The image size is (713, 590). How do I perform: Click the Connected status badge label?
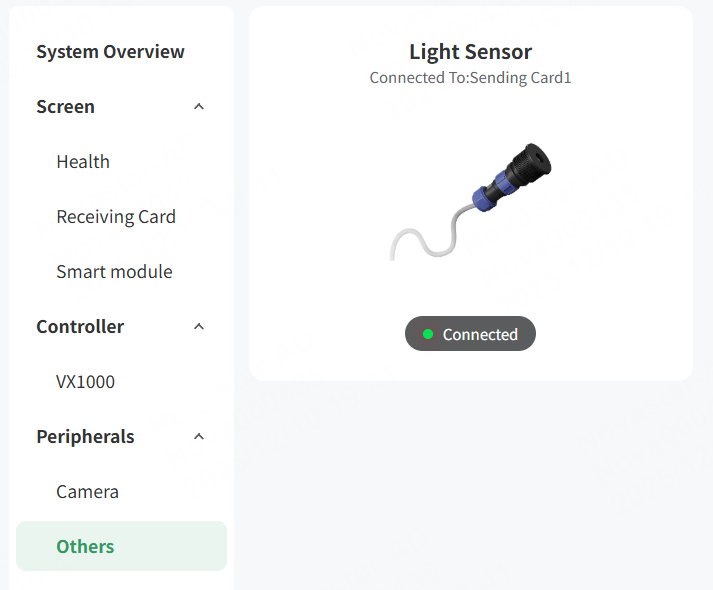pos(480,334)
